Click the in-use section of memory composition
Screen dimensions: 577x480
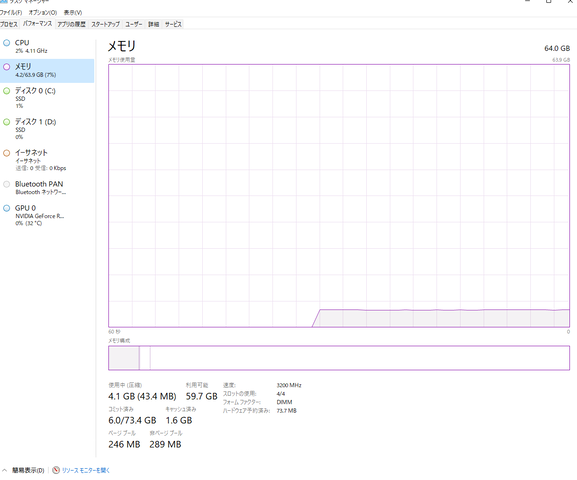[x=124, y=357]
